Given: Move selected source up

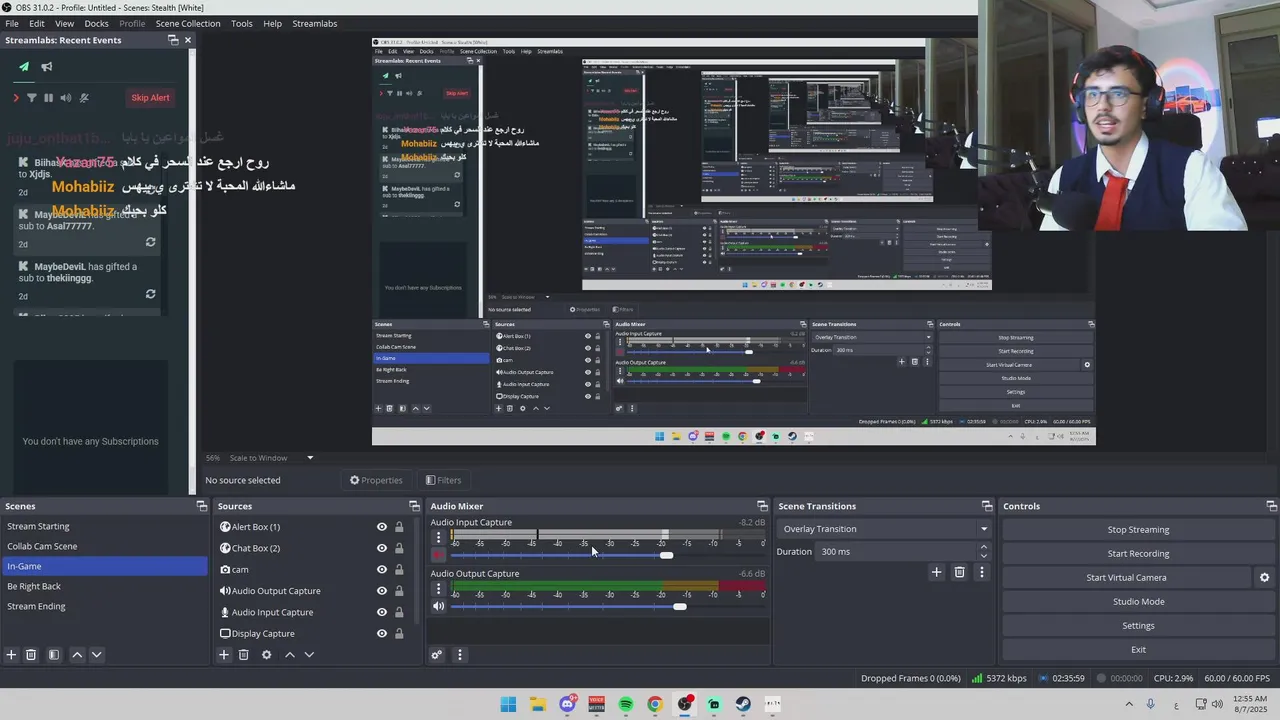Looking at the screenshot, I should click(290, 655).
